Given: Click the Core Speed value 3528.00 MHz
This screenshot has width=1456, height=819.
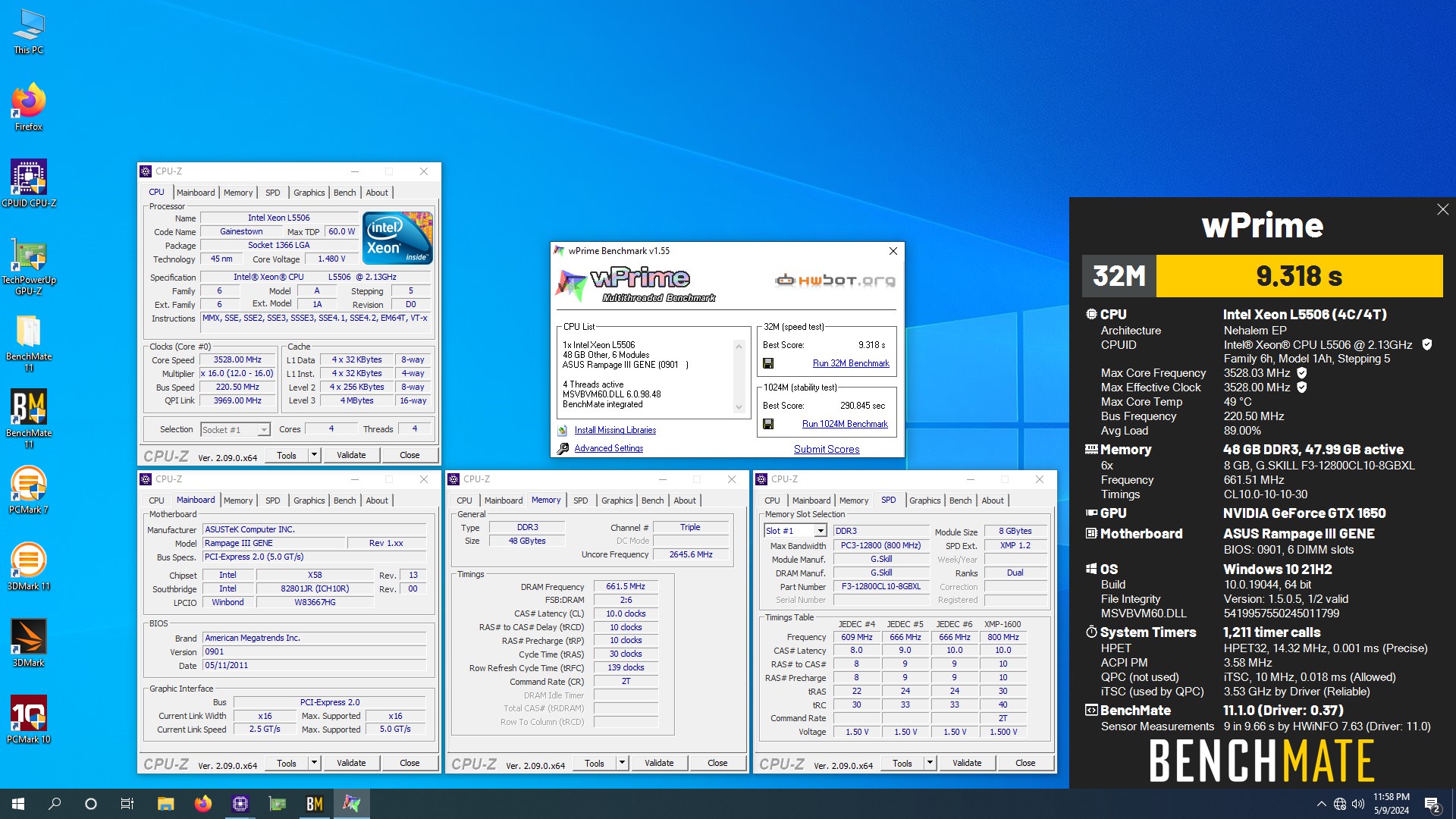Looking at the screenshot, I should (x=237, y=359).
